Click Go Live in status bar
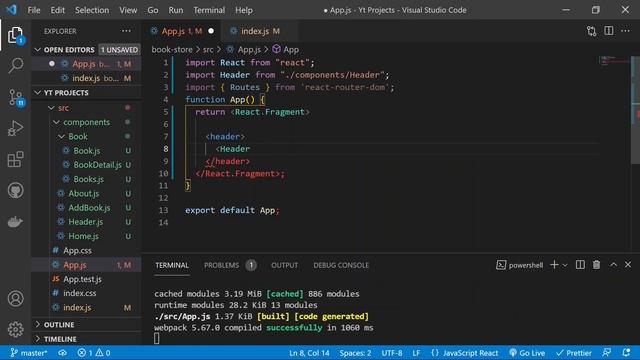Screen dimensions: 640x360 click(527, 353)
